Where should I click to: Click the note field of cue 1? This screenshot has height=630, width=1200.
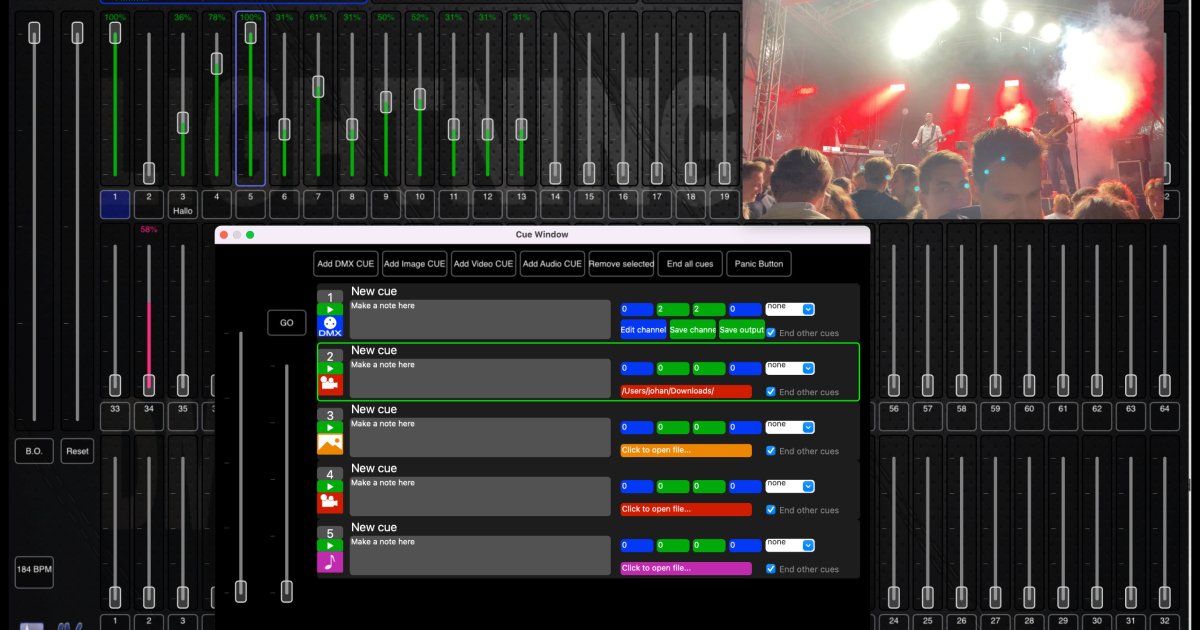tap(480, 319)
